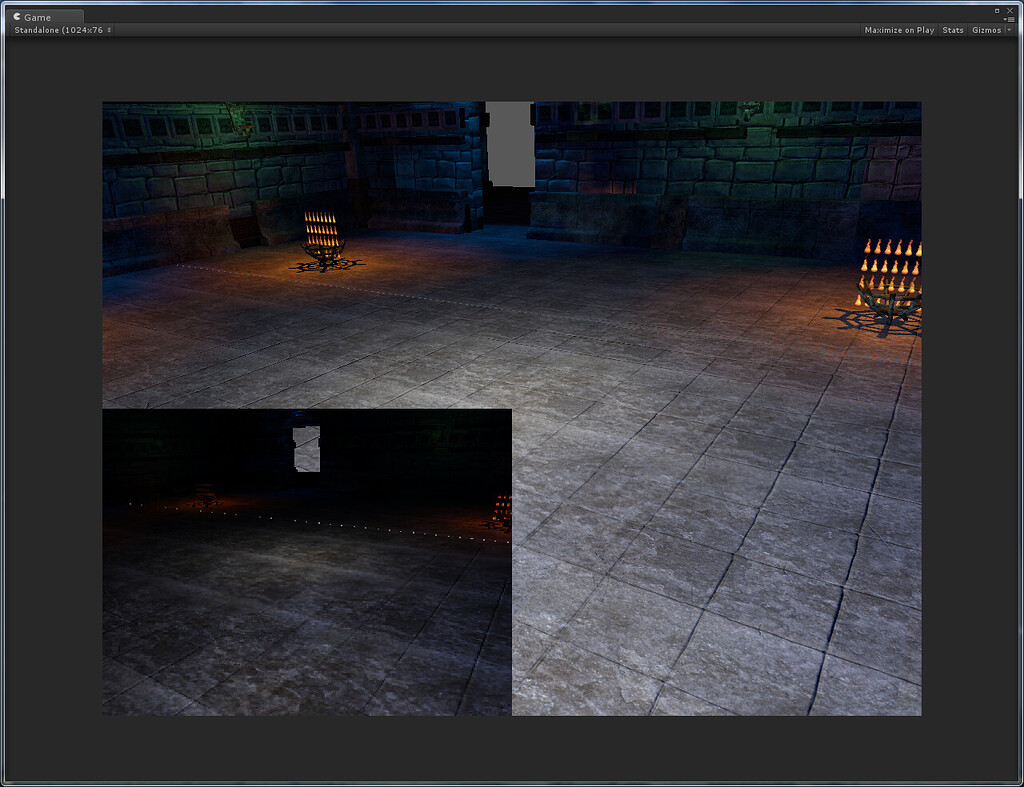1024x787 pixels.
Task: Open the Gizmos dropdown arrow
Action: point(1007,30)
